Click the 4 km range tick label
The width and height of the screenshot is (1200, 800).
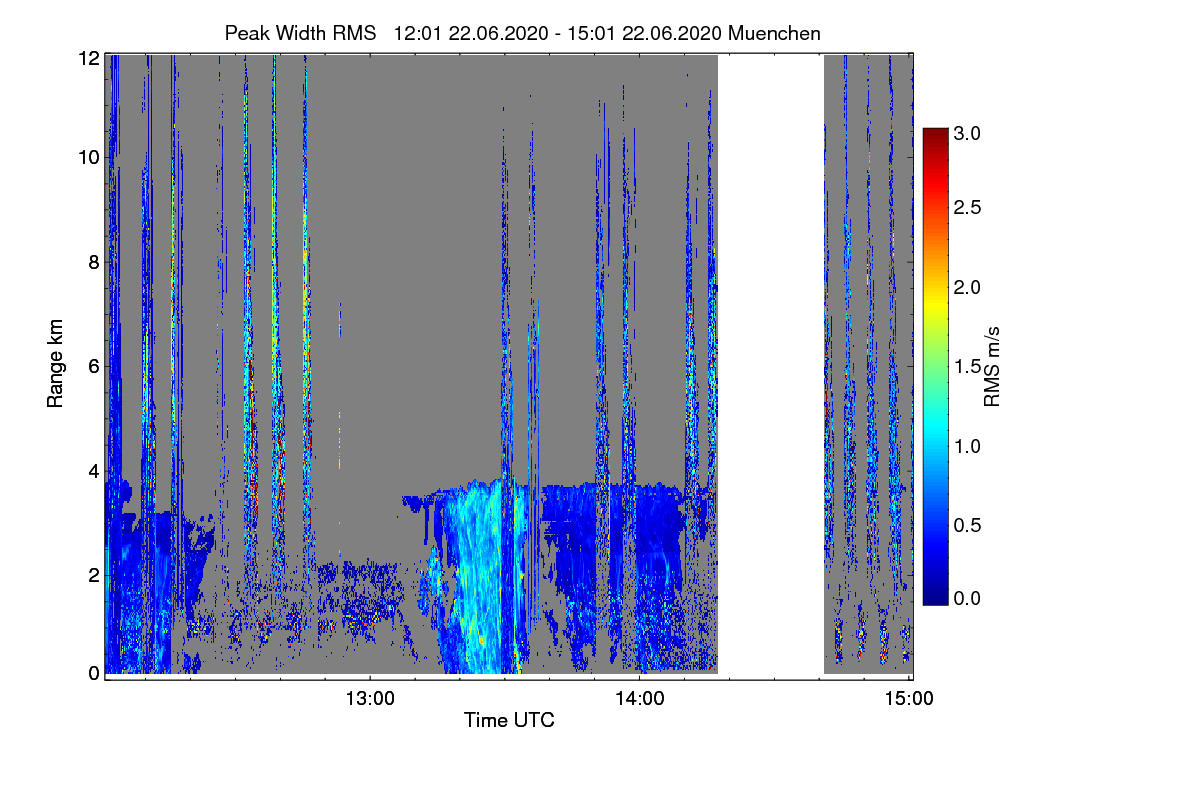(x=93, y=470)
